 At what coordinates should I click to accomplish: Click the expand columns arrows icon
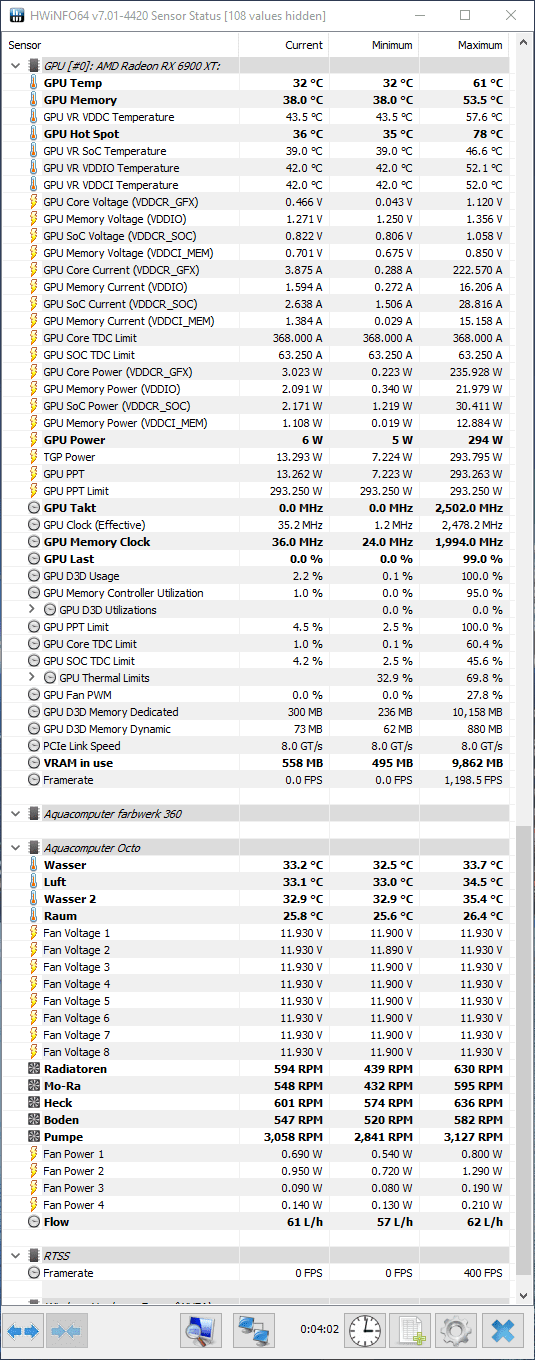pos(23,1330)
